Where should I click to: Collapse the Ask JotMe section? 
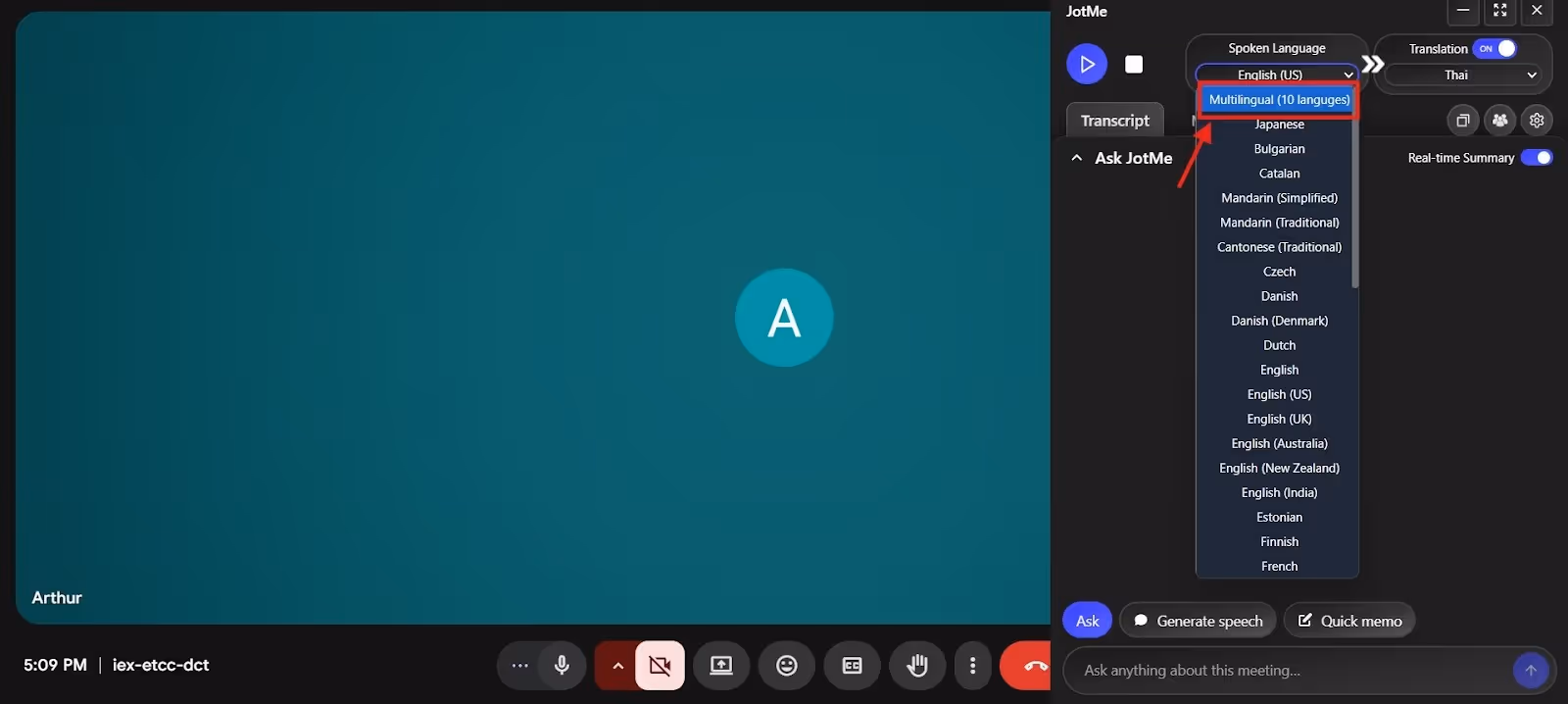click(1077, 158)
